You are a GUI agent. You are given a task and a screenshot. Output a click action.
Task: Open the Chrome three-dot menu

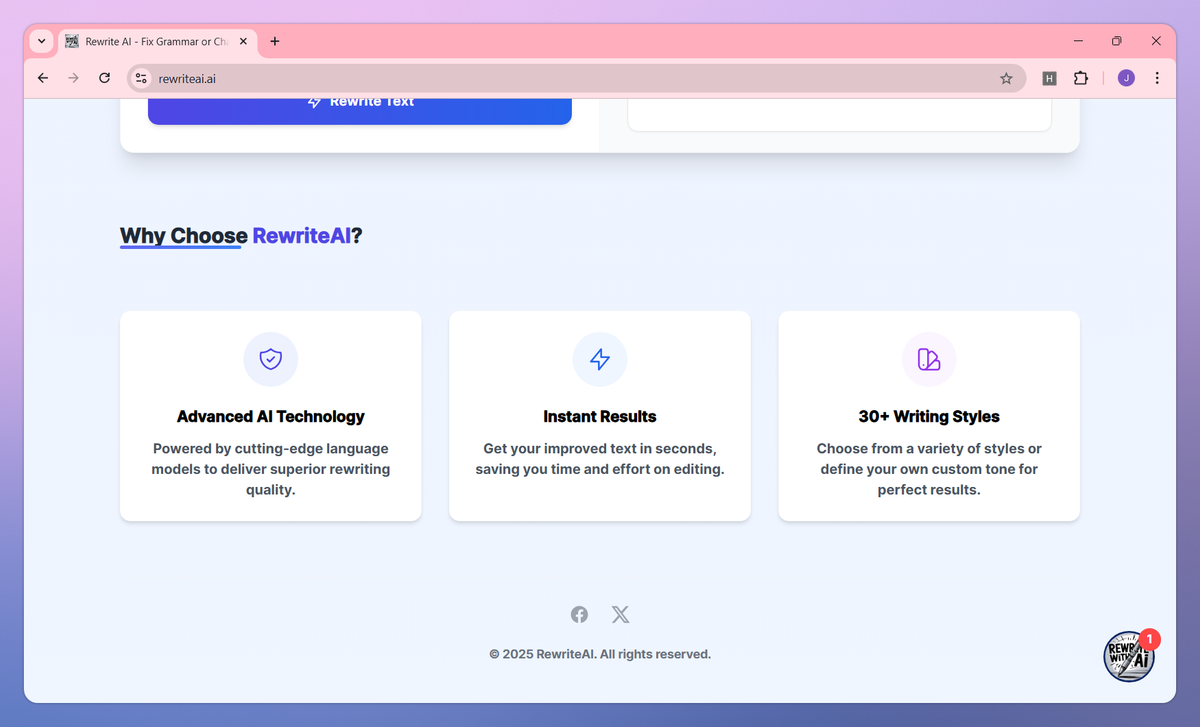point(1157,78)
